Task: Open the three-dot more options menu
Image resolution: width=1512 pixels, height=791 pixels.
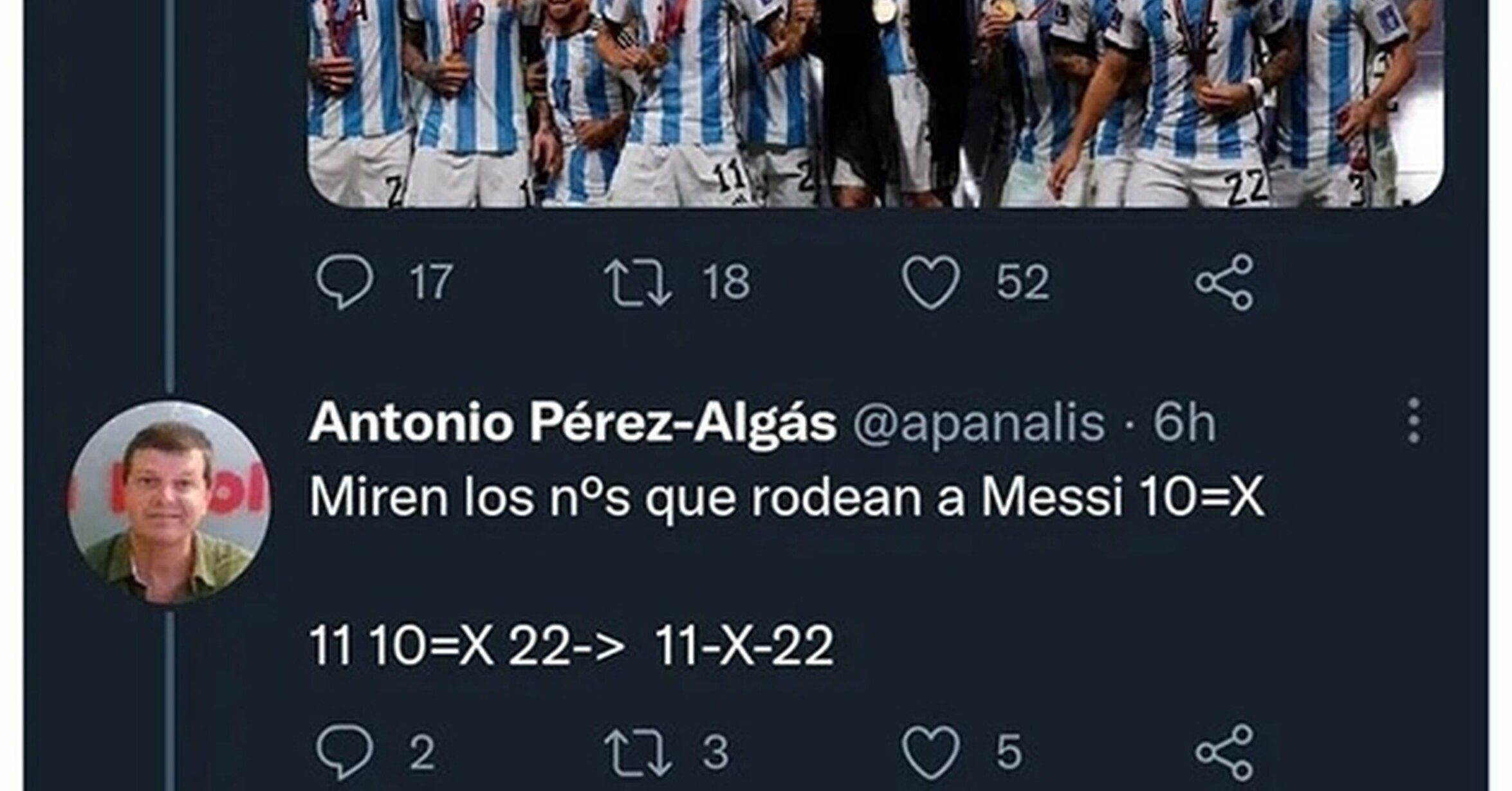Action: tap(1414, 421)
